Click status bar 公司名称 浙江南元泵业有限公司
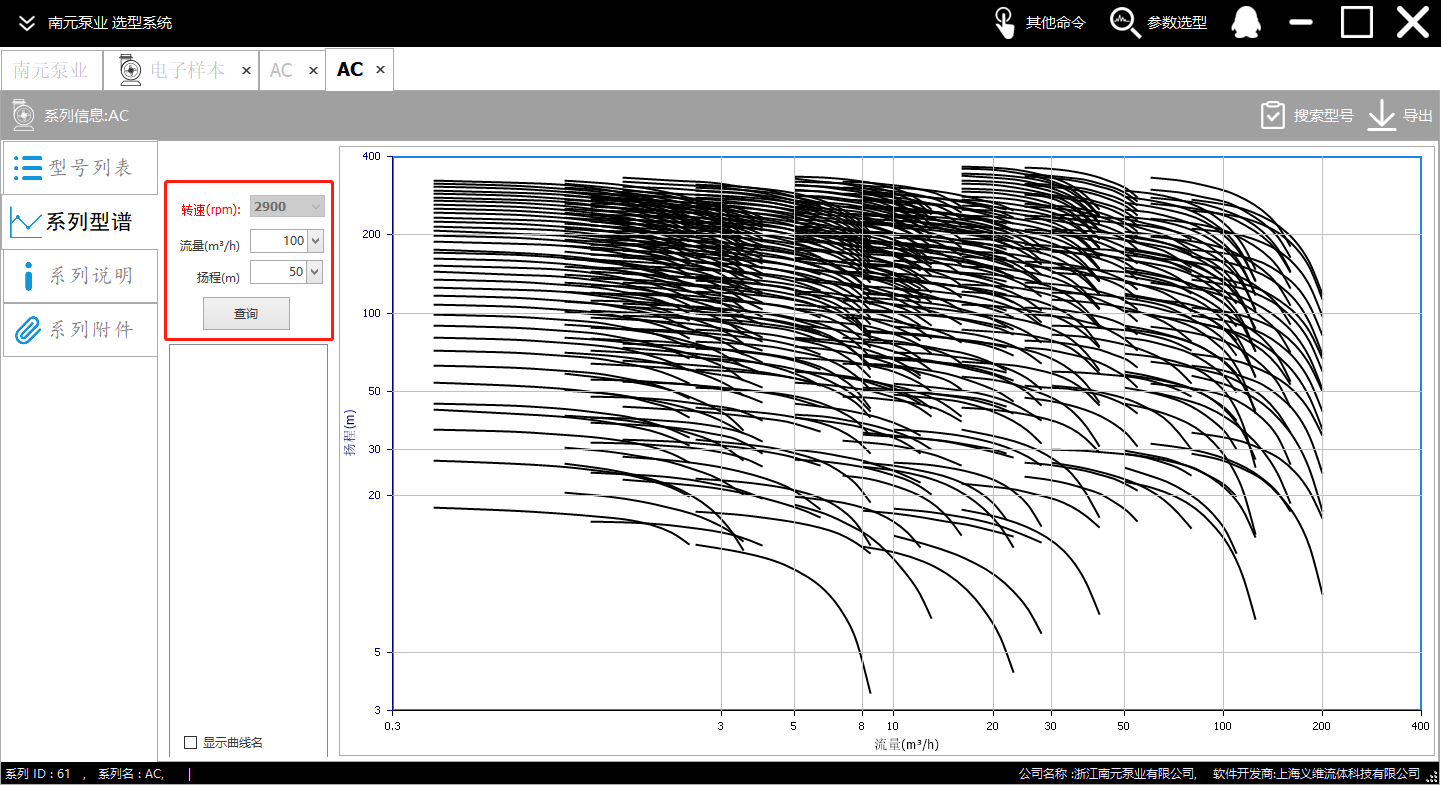The width and height of the screenshot is (1441, 785). coord(1107,774)
